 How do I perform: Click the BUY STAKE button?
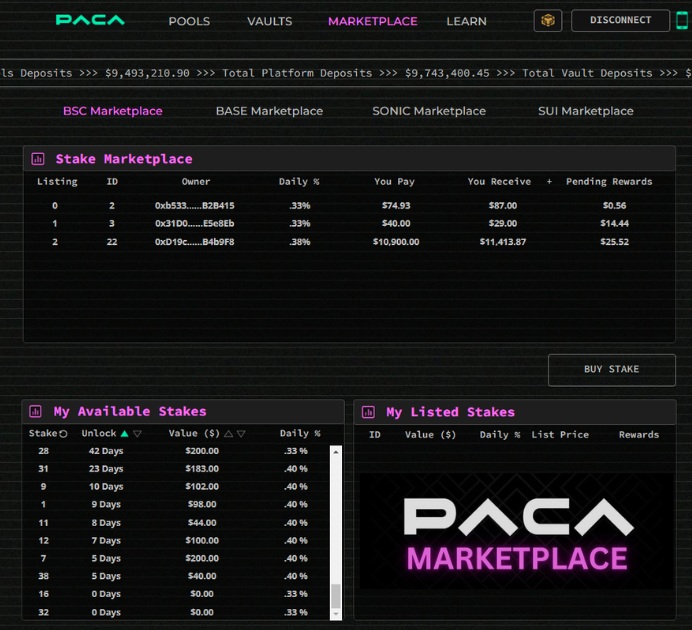coord(611,370)
